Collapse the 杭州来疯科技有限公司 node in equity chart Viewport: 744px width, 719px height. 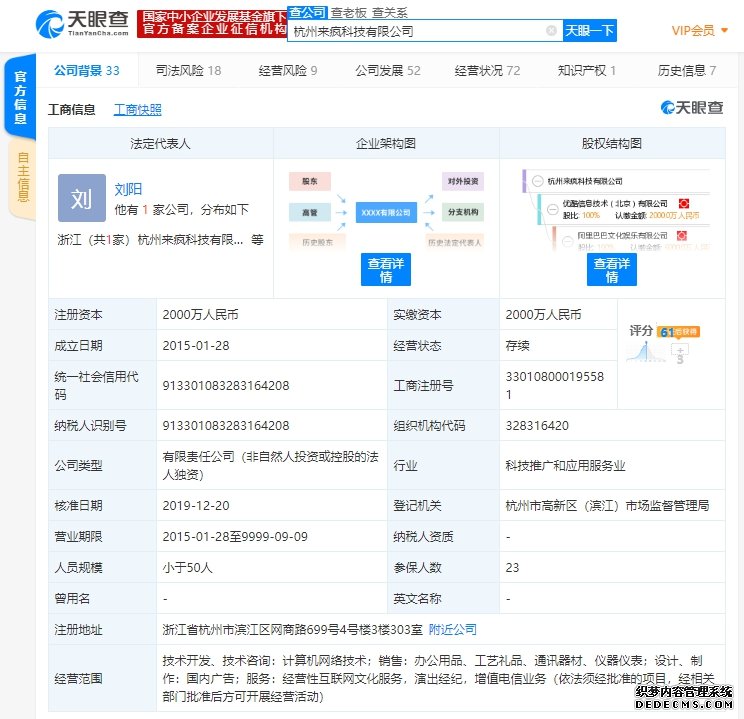537,181
